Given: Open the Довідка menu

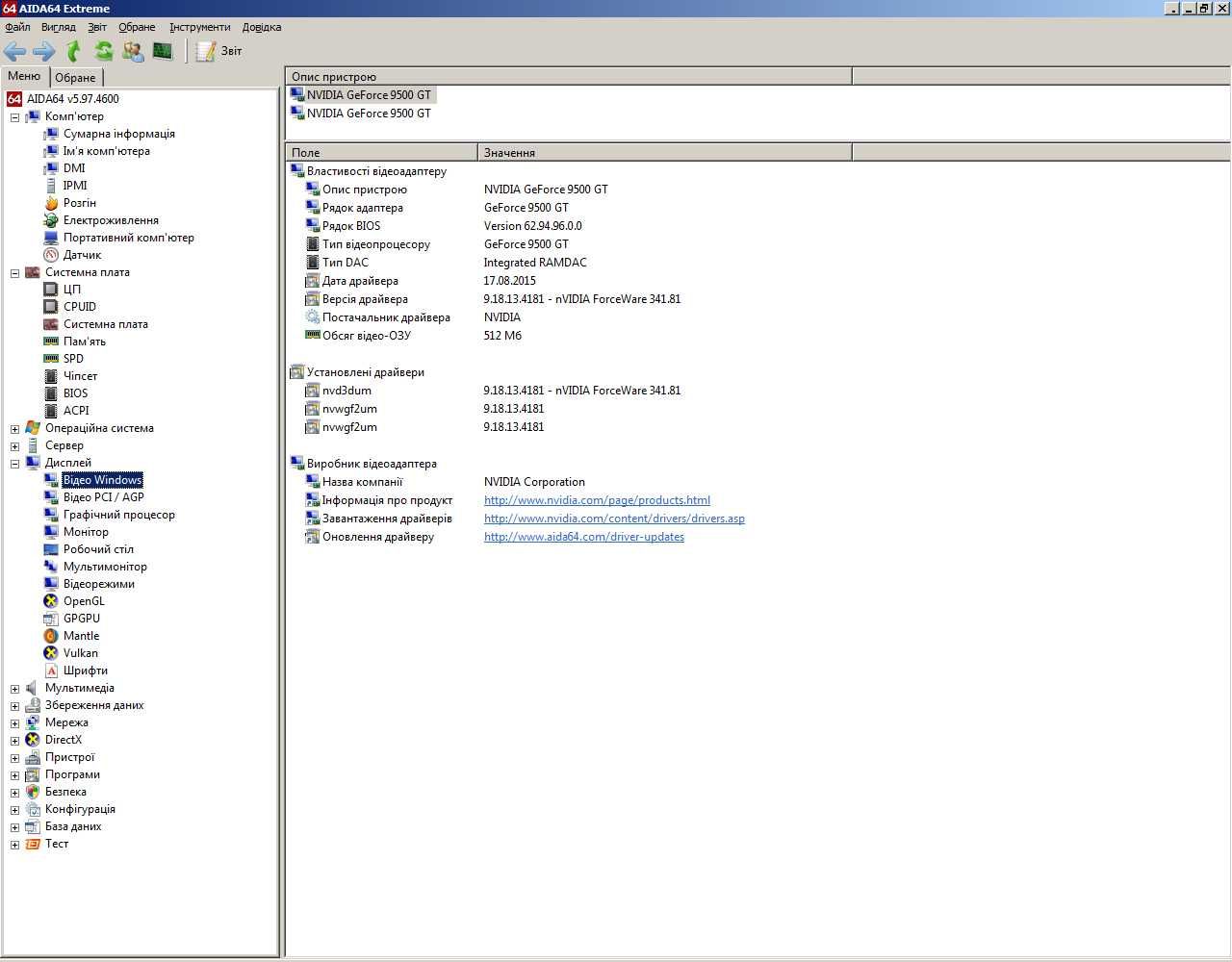Looking at the screenshot, I should click(x=262, y=27).
